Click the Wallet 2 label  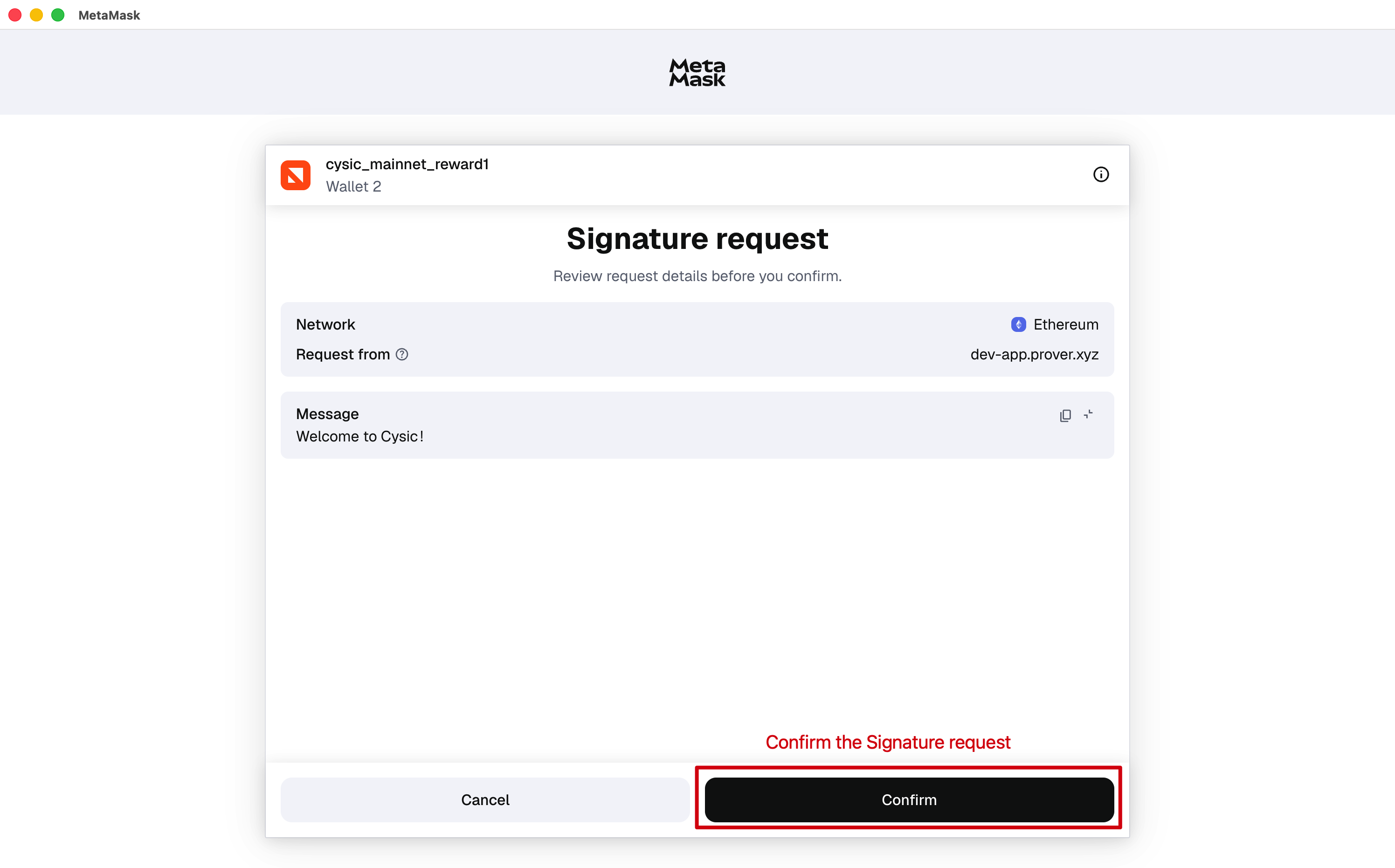[x=353, y=186]
